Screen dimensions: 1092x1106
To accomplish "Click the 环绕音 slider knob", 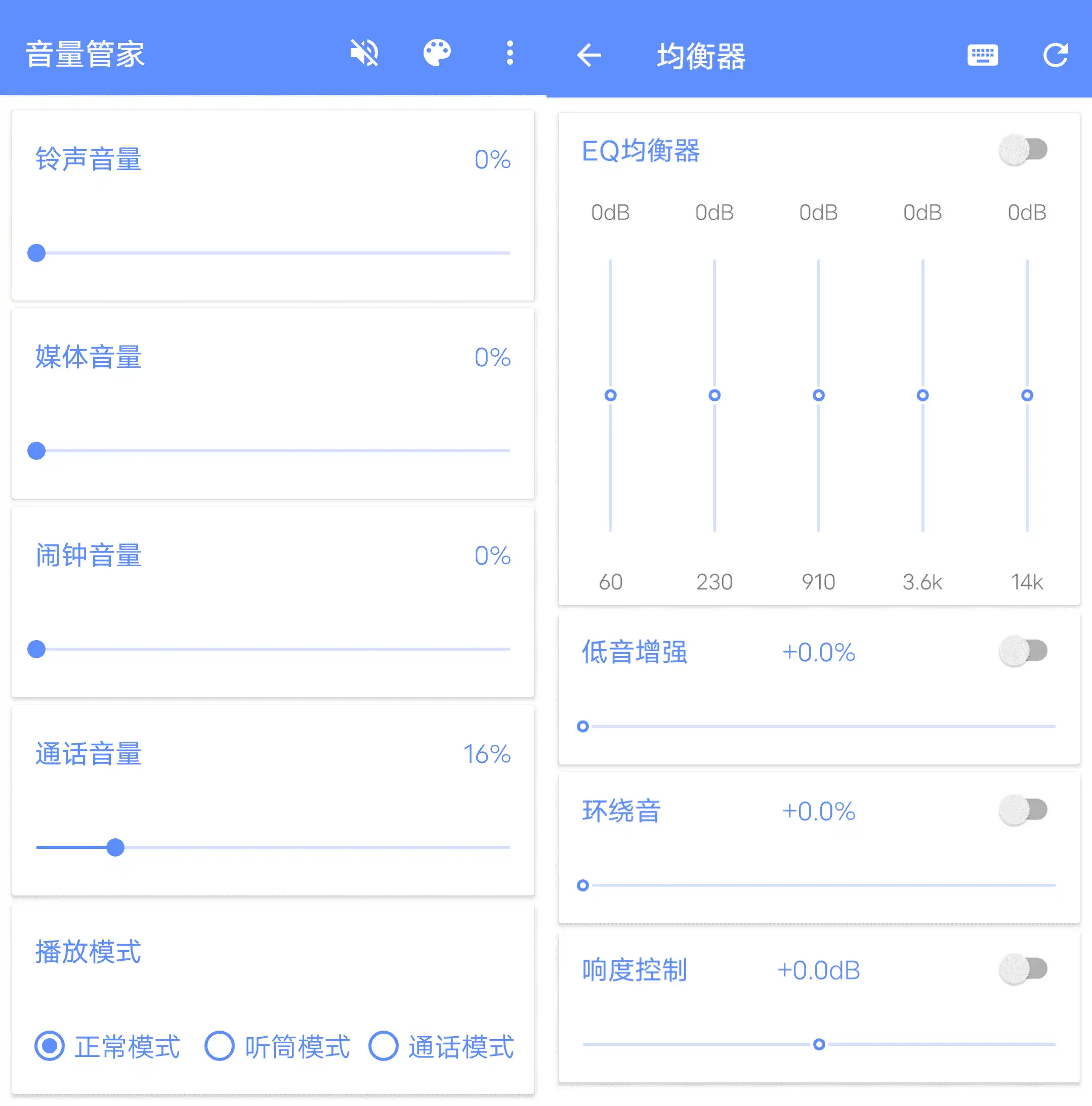I will click(x=583, y=885).
